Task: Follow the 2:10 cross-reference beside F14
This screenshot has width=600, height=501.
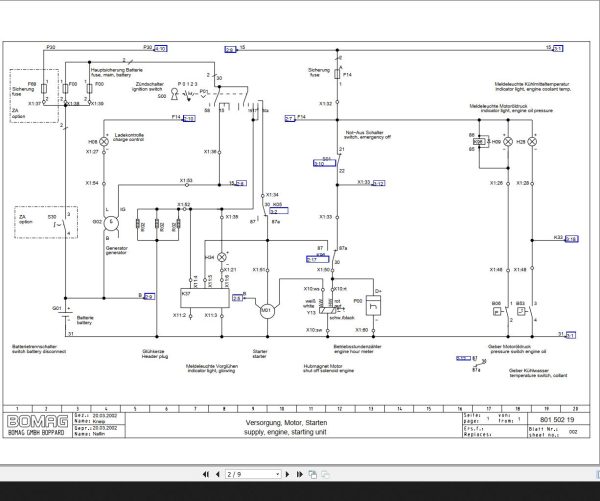Action: tap(189, 118)
